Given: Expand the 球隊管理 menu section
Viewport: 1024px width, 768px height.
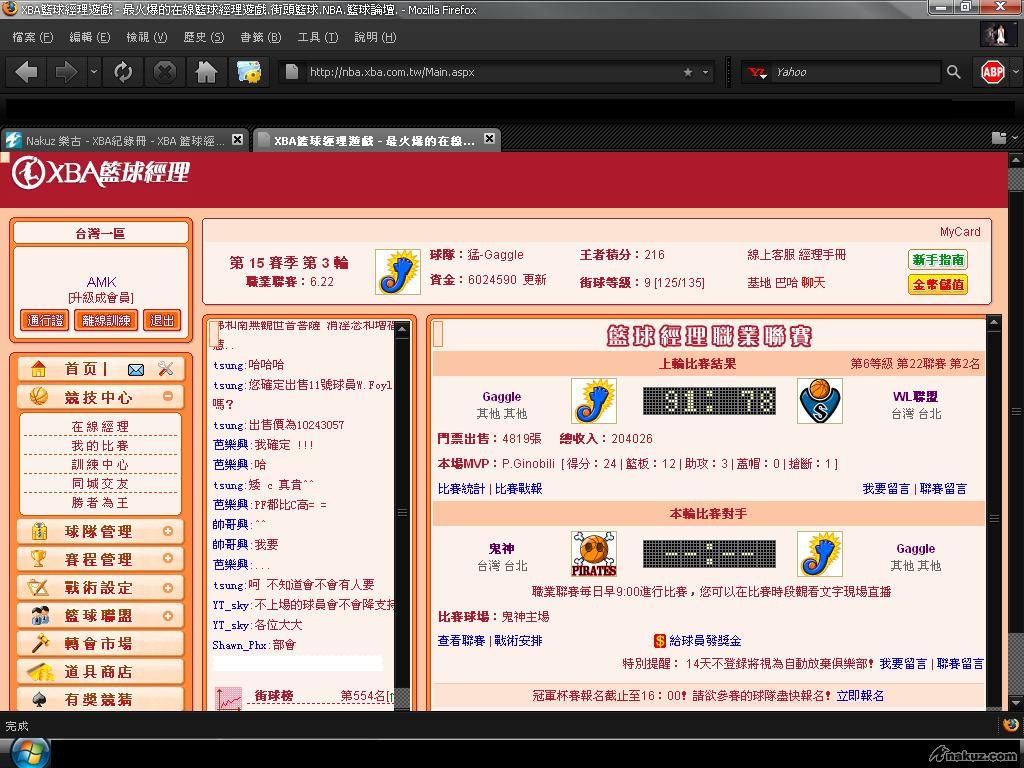Looking at the screenshot, I should 167,532.
